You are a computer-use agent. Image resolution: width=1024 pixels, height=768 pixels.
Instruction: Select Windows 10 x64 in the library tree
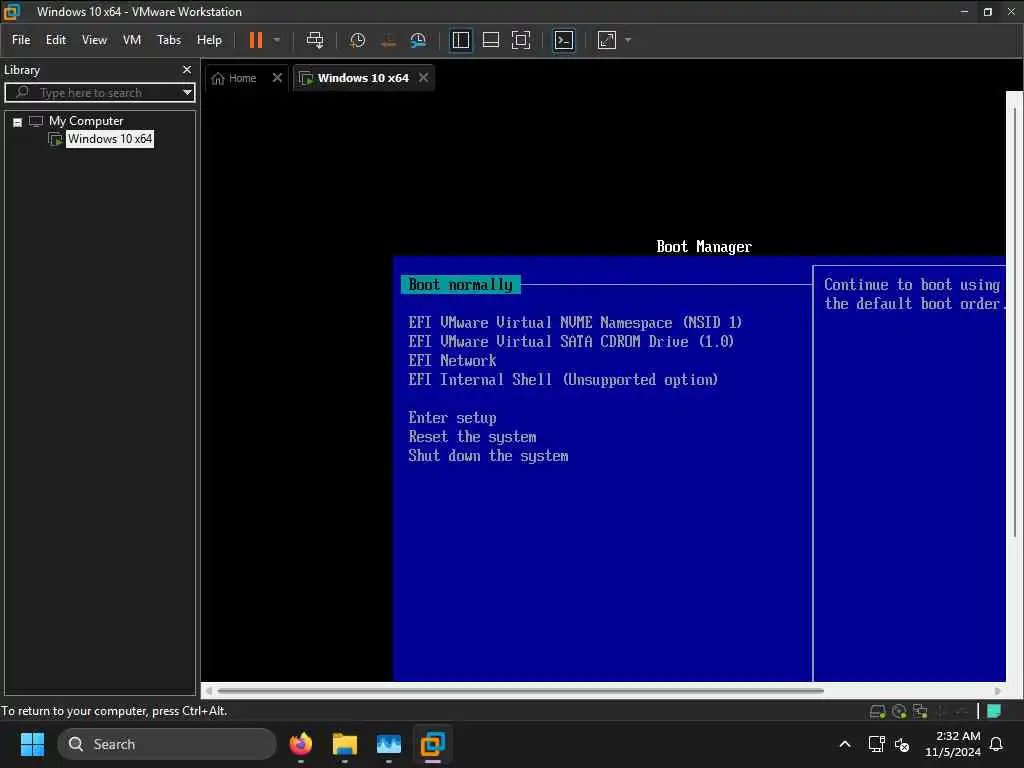[110, 139]
